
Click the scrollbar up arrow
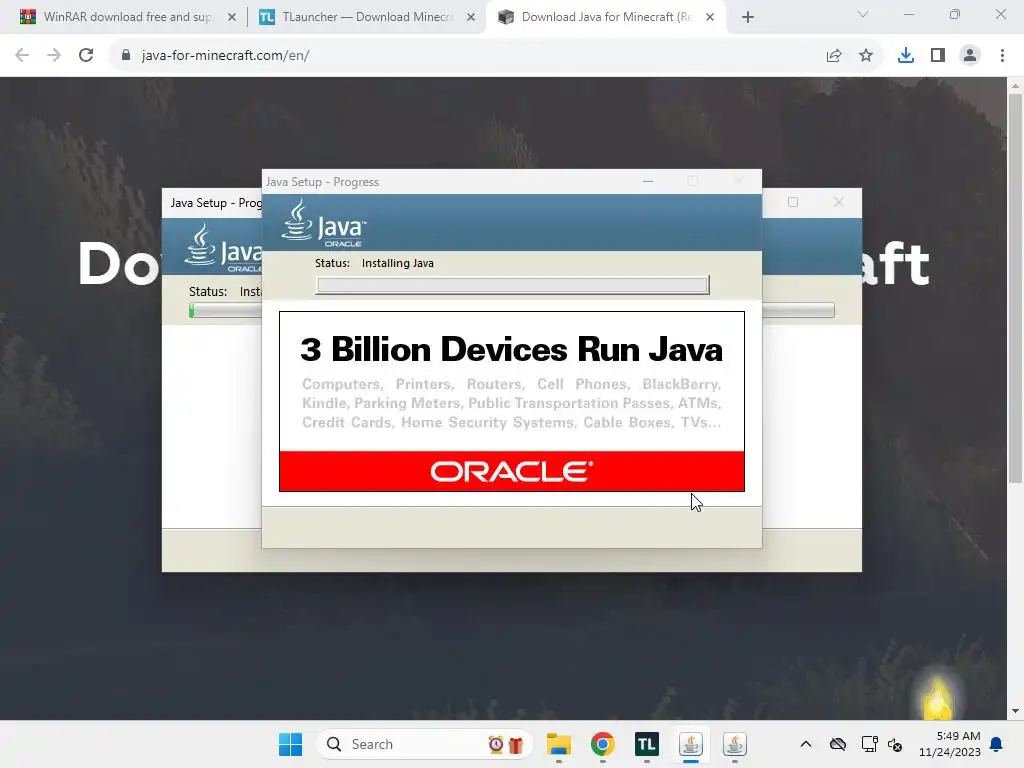coord(1015,86)
